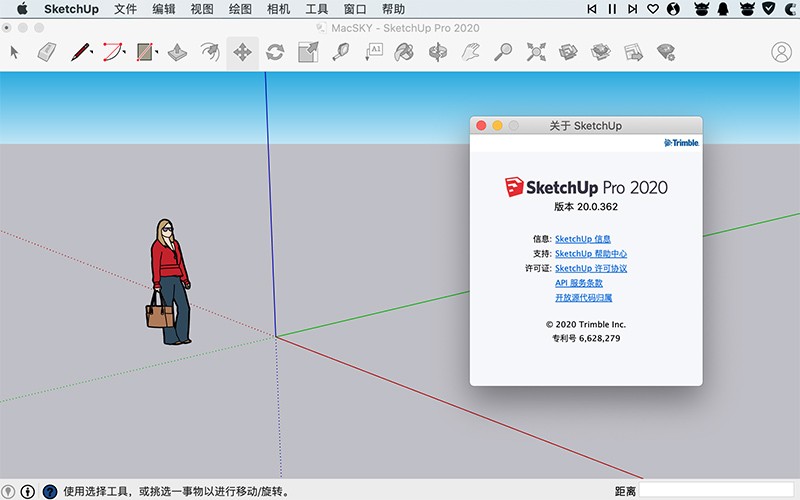
Task: Expand the Arc tool dropdown arrow
Action: click(x=124, y=51)
